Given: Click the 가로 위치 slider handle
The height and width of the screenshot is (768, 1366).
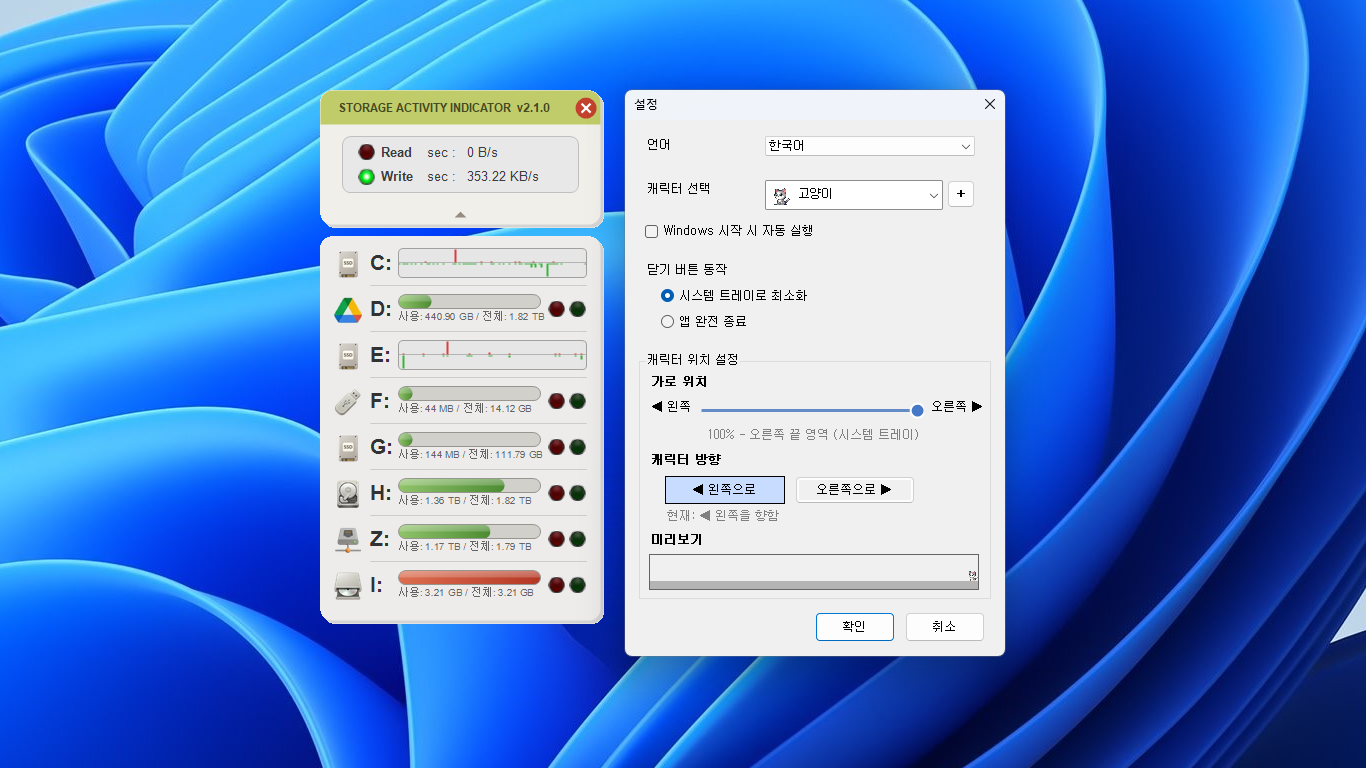Looking at the screenshot, I should tap(917, 410).
